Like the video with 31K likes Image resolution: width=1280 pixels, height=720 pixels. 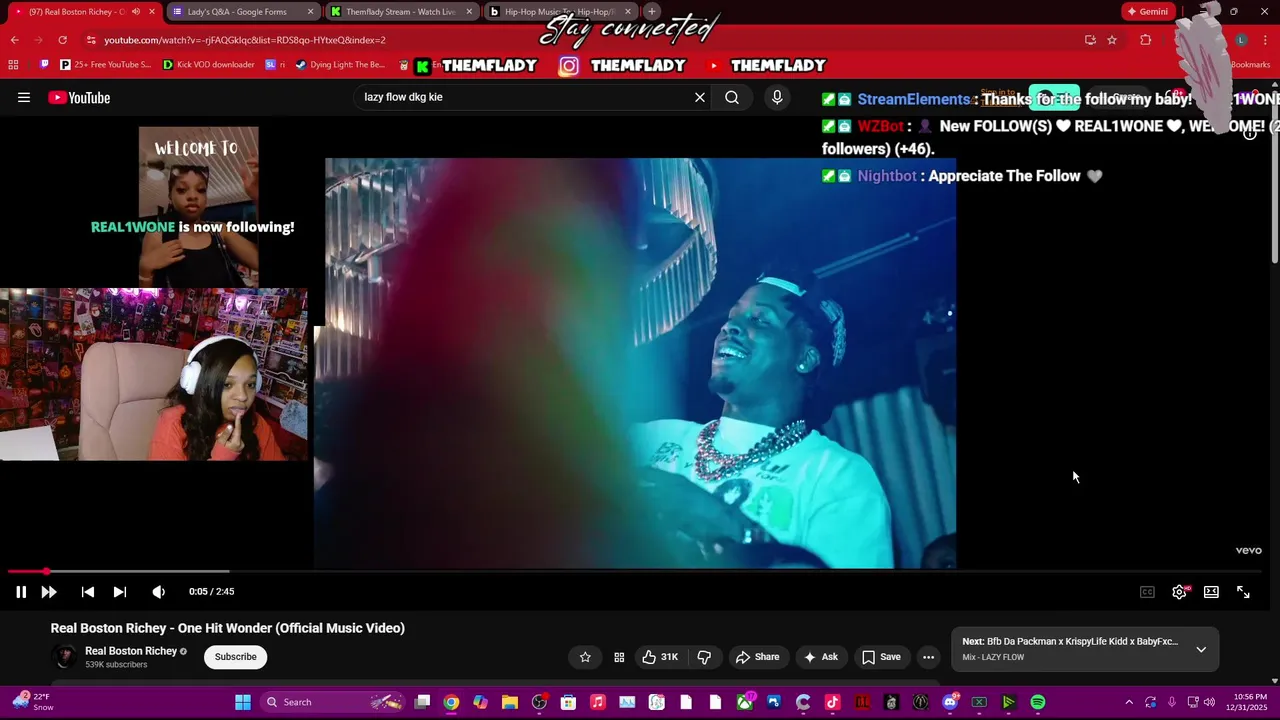(660, 657)
